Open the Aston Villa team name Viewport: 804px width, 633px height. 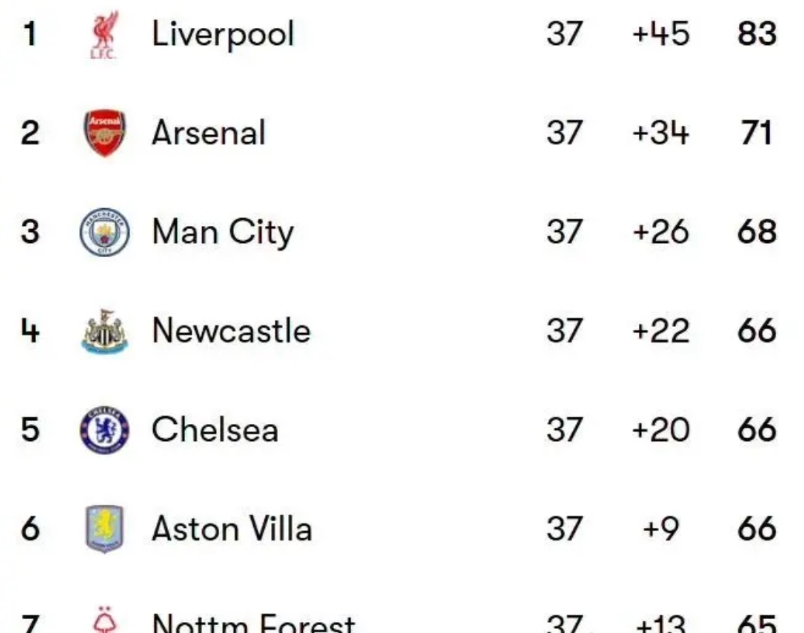(232, 528)
